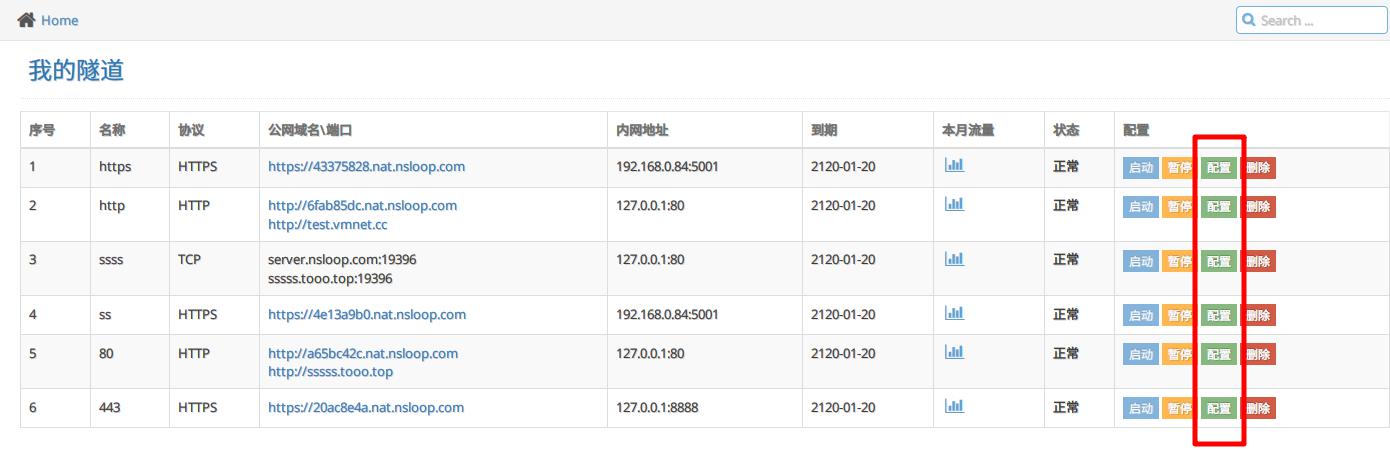This screenshot has height=453, width=1390.
Task: Show monthly traffic chart for ss tunnel
Action: pyautogui.click(x=954, y=313)
